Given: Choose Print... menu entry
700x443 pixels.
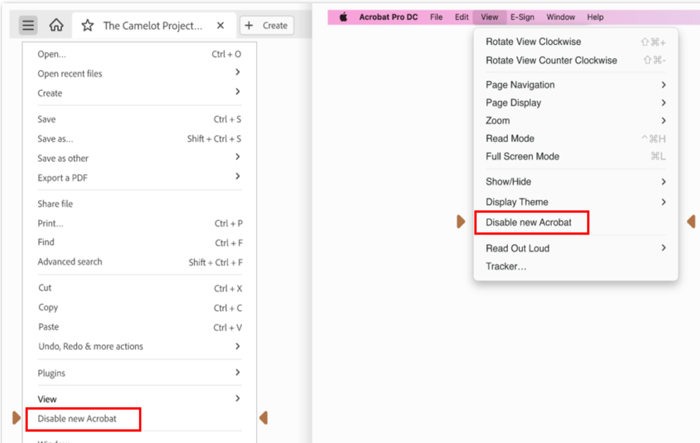Looking at the screenshot, I should (139, 223).
